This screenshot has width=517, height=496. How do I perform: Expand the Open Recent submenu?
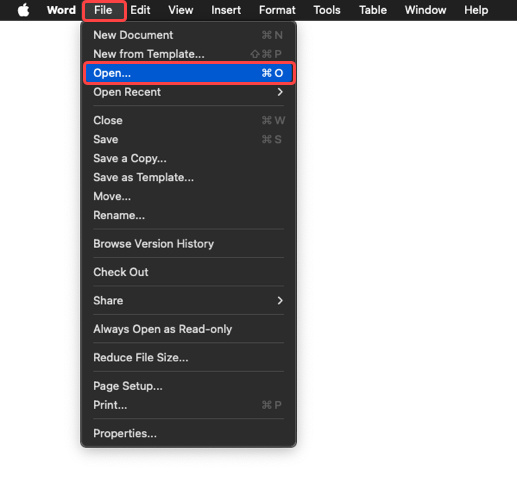(x=188, y=92)
